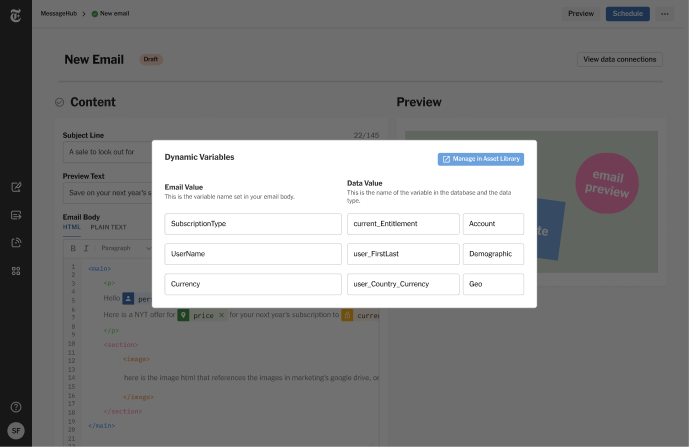
Task: Click View data connections button
Action: click(x=620, y=59)
